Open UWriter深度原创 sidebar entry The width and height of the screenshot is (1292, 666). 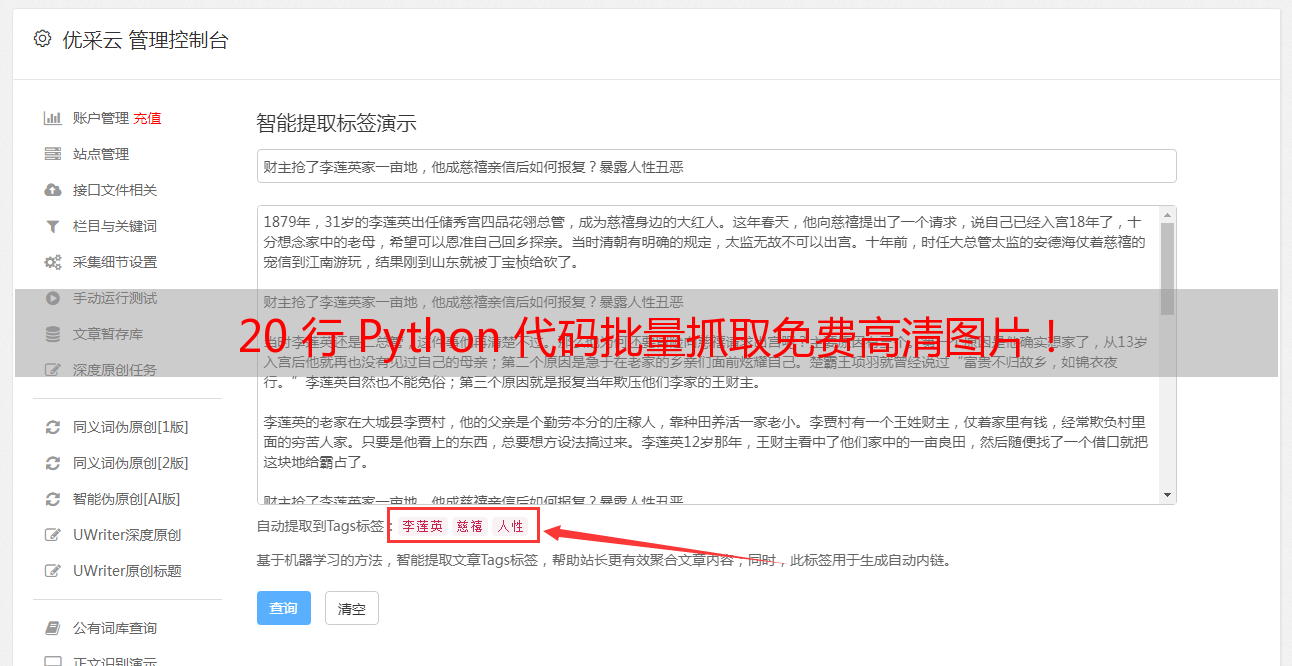(x=127, y=535)
